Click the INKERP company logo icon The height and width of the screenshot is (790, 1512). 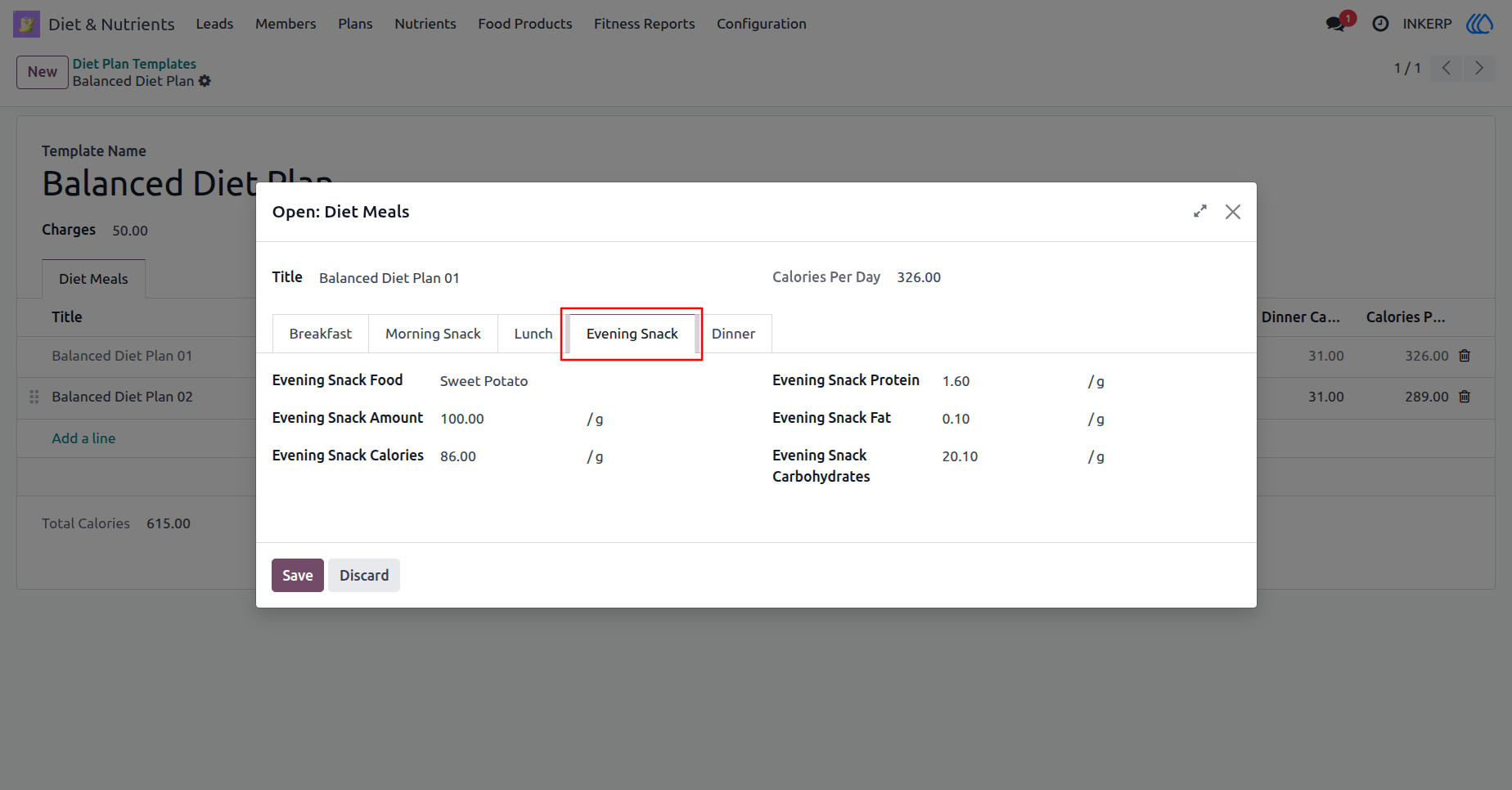click(x=1480, y=24)
